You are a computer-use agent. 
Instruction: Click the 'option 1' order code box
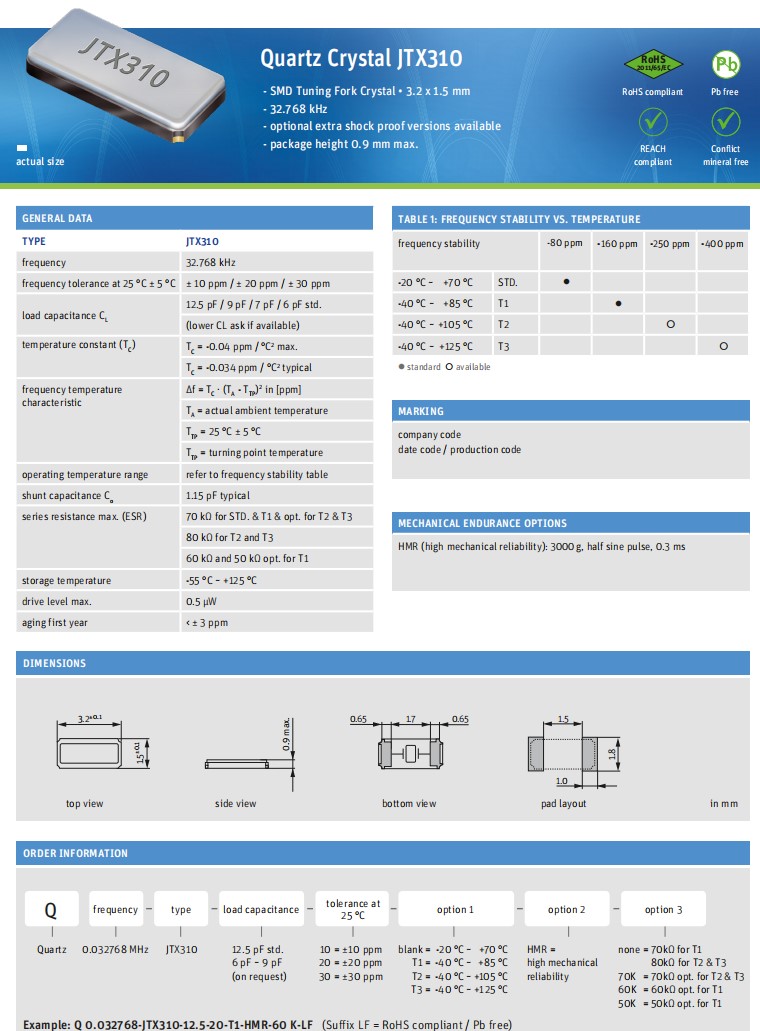coord(455,910)
